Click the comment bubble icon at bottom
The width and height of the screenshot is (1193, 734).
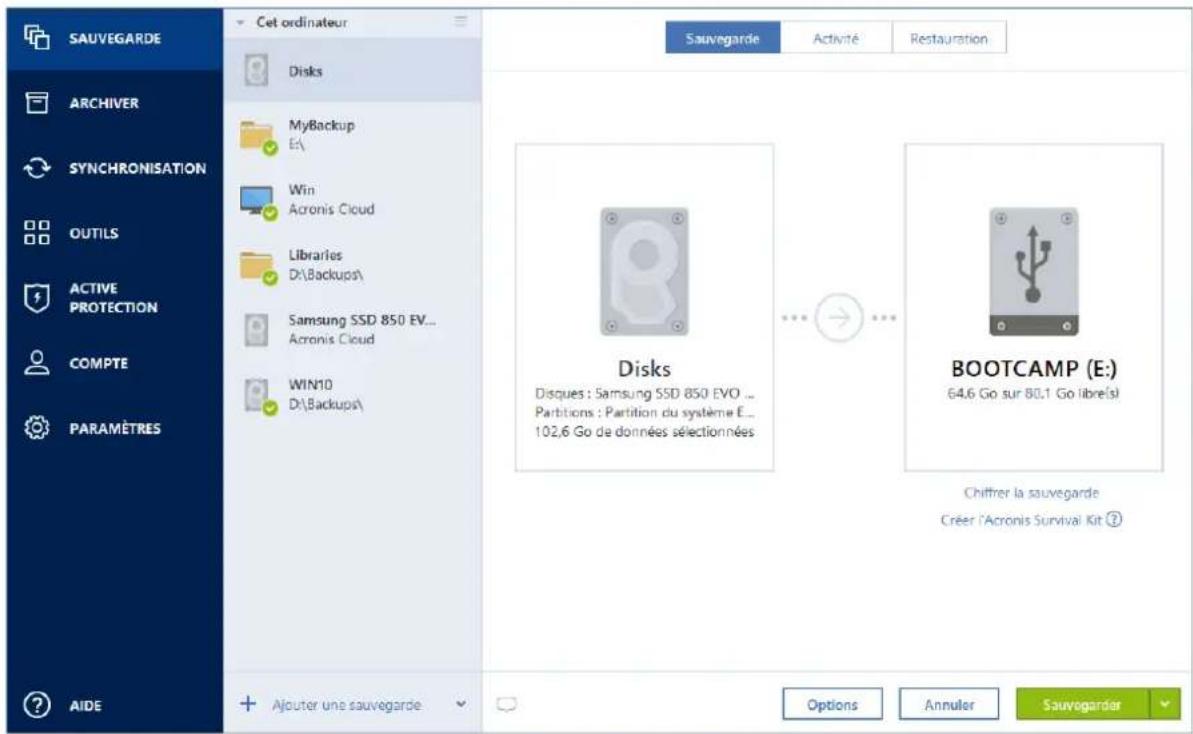tap(506, 704)
